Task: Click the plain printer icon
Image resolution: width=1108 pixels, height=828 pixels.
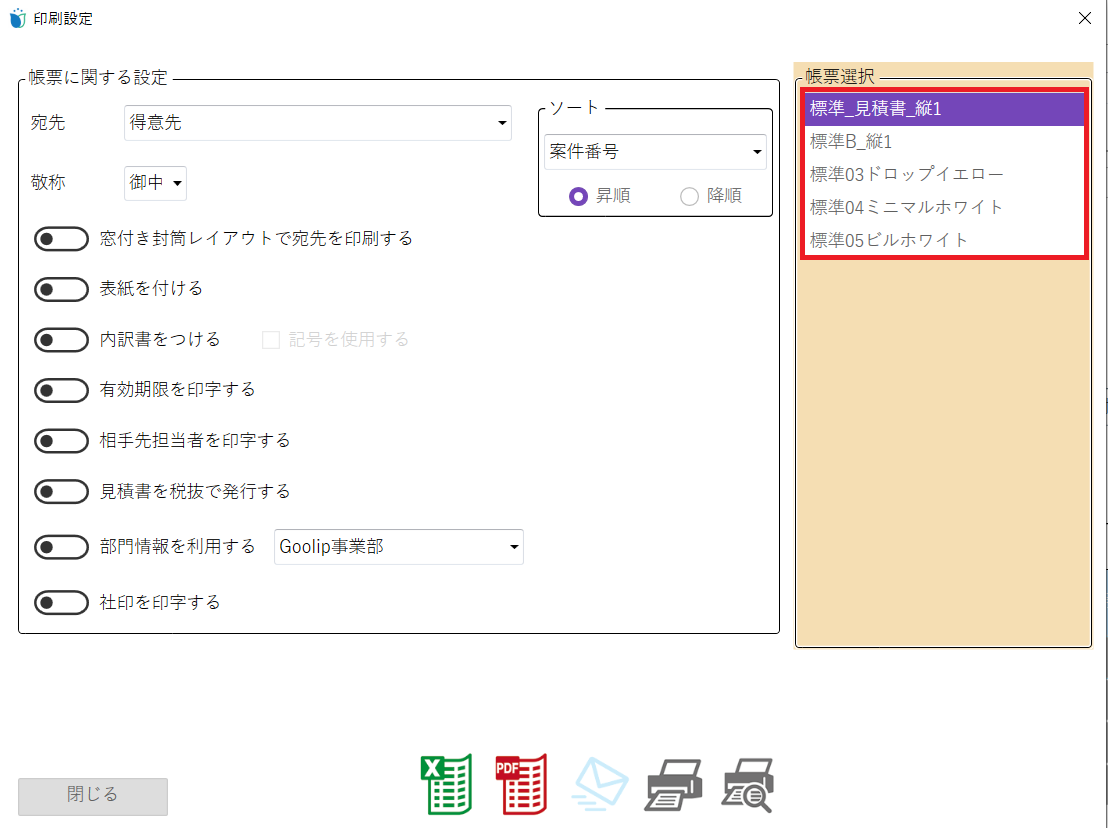Action: pos(672,785)
